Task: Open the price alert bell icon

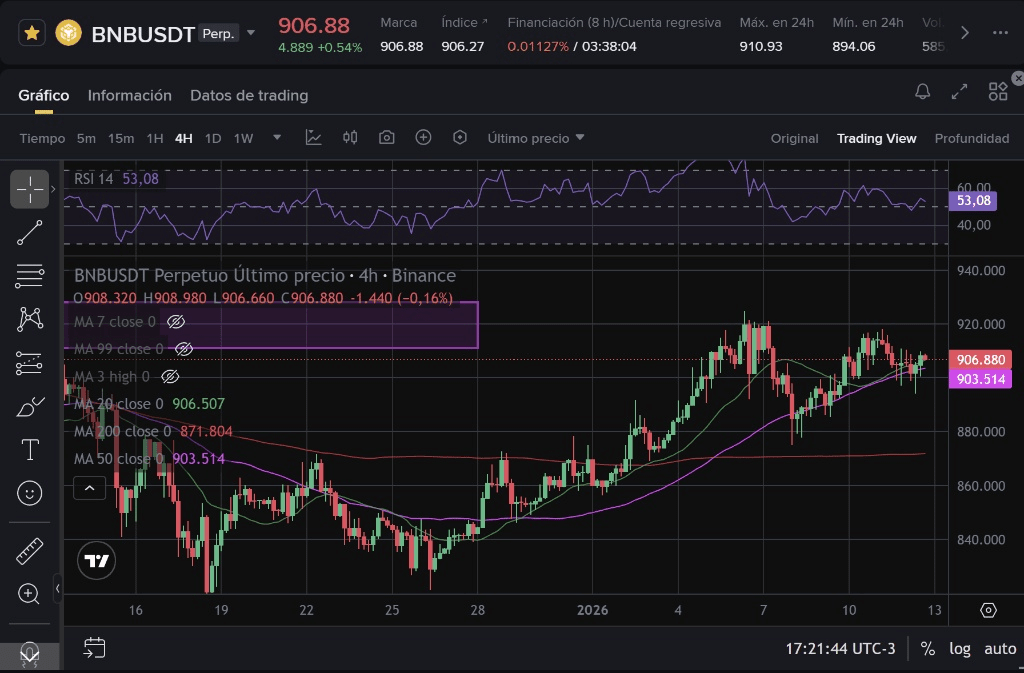Action: [923, 92]
